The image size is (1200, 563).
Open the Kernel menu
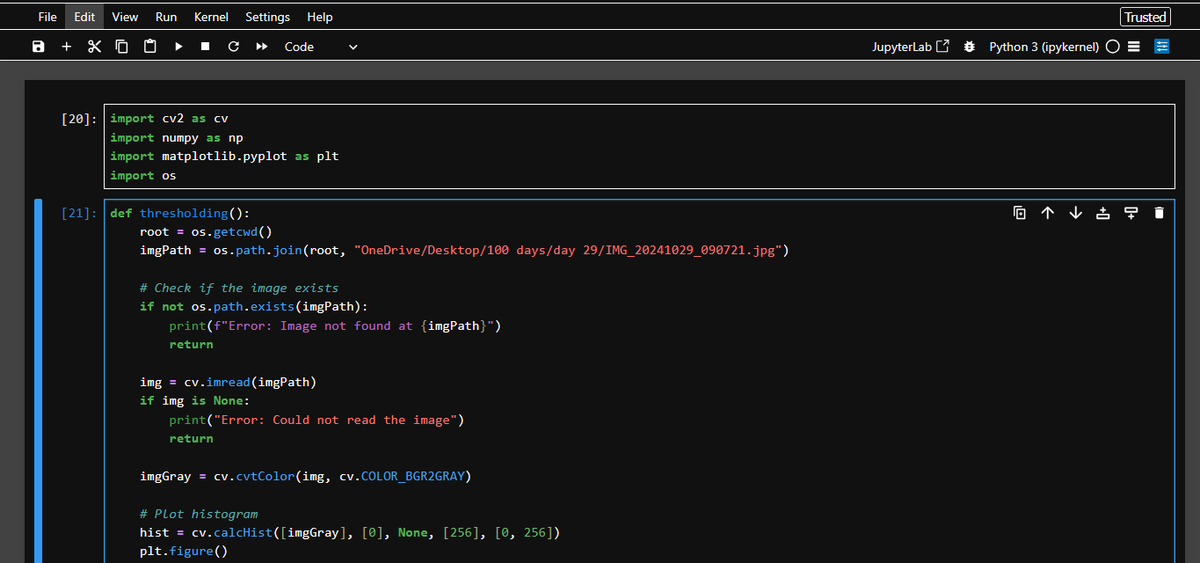pos(211,17)
